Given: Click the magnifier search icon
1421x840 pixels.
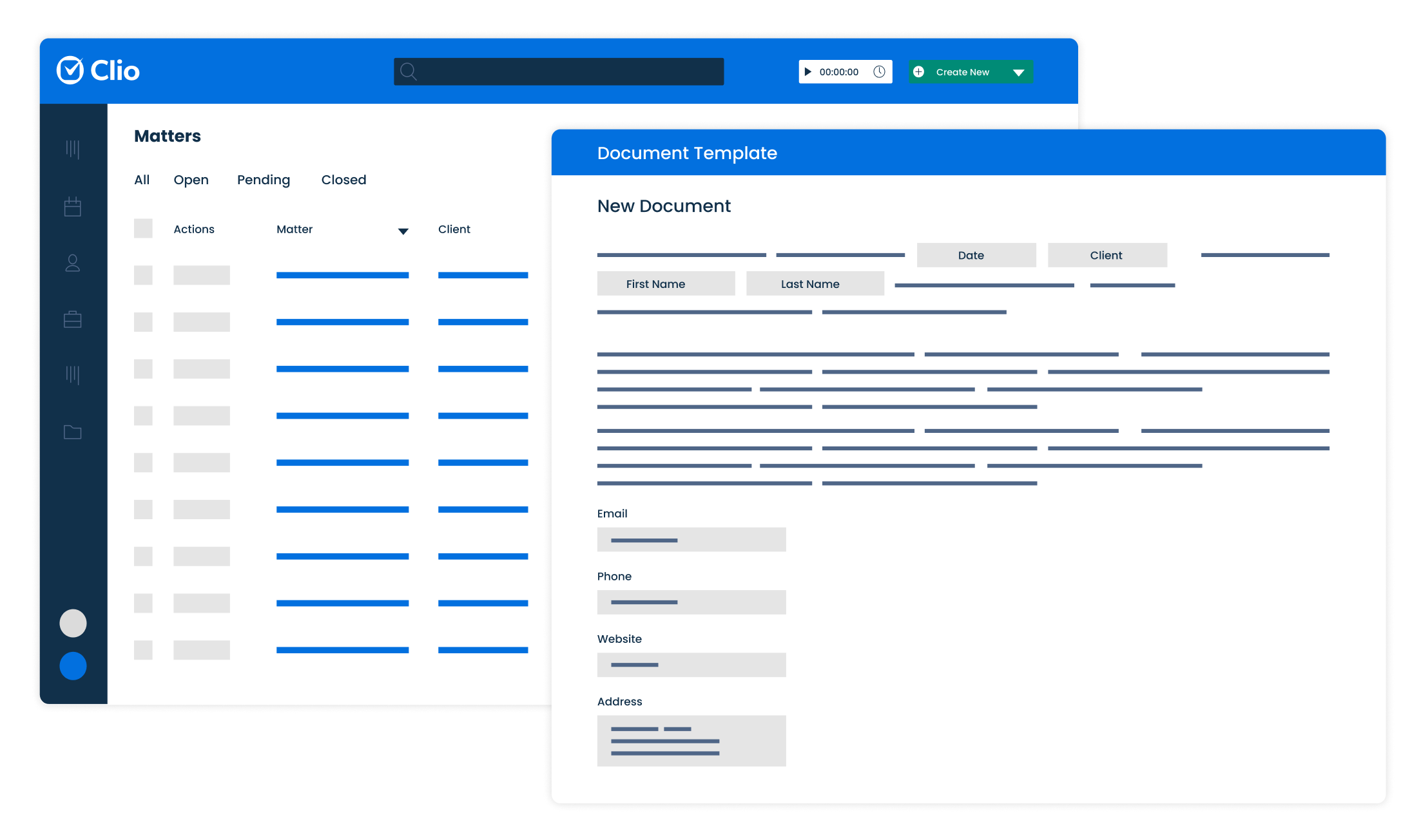Looking at the screenshot, I should click(x=408, y=72).
